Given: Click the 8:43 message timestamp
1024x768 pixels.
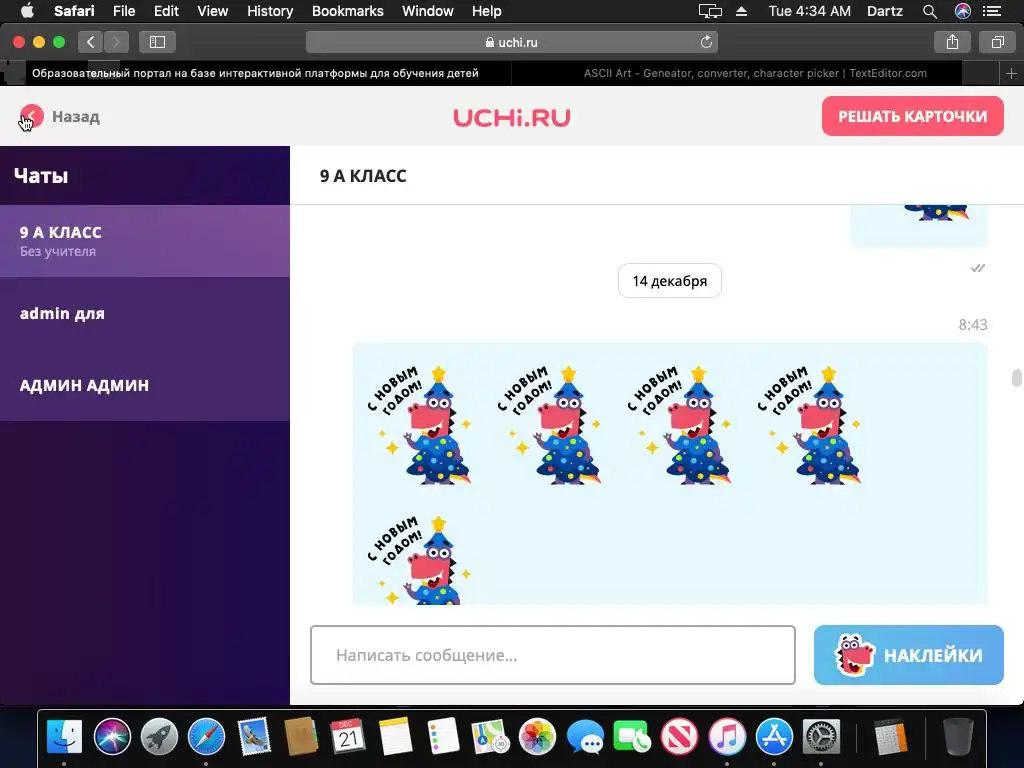Looking at the screenshot, I should click(972, 325).
